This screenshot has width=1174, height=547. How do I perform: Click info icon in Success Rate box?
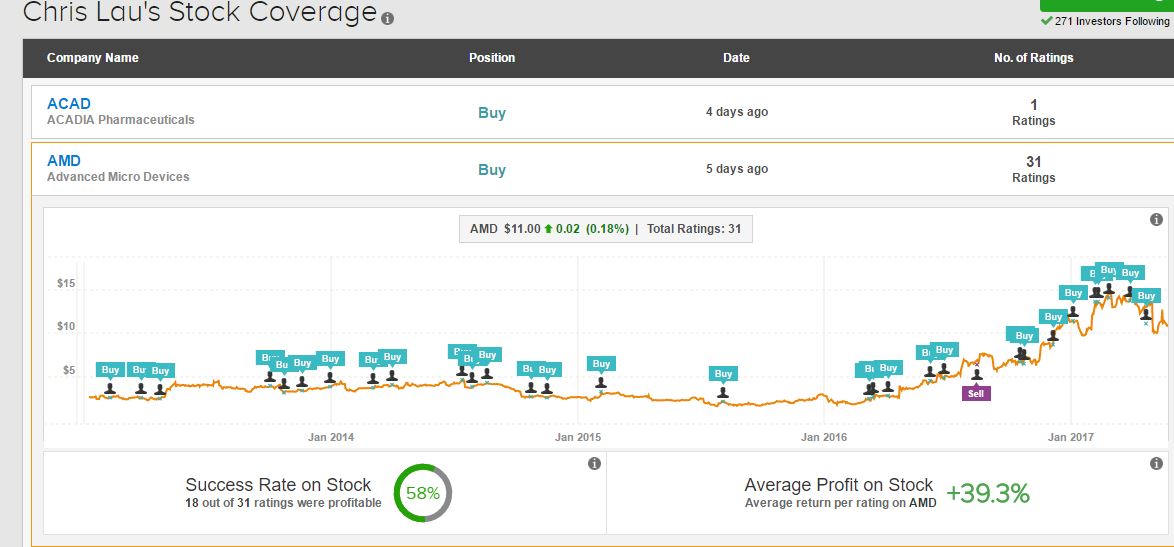coord(594,463)
